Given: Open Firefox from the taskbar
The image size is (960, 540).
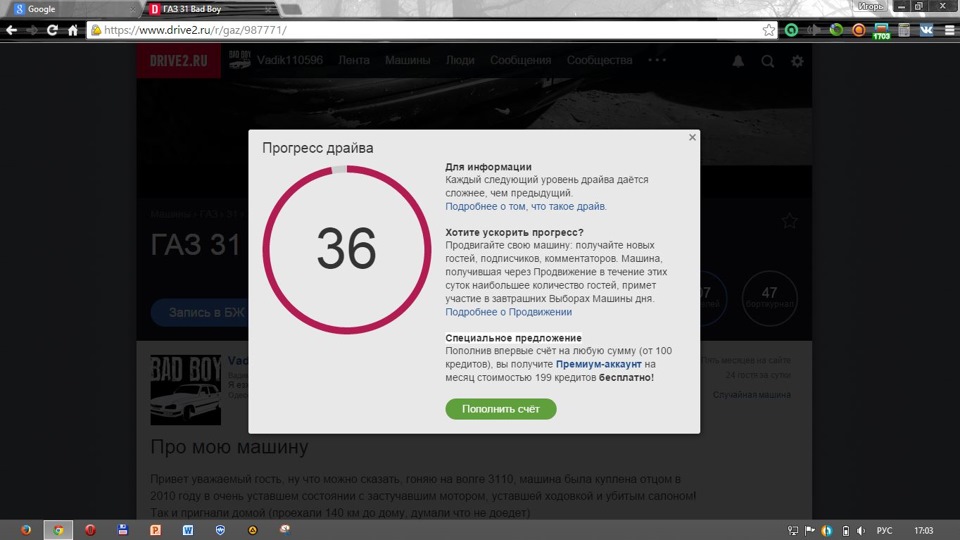Looking at the screenshot, I should 26,530.
